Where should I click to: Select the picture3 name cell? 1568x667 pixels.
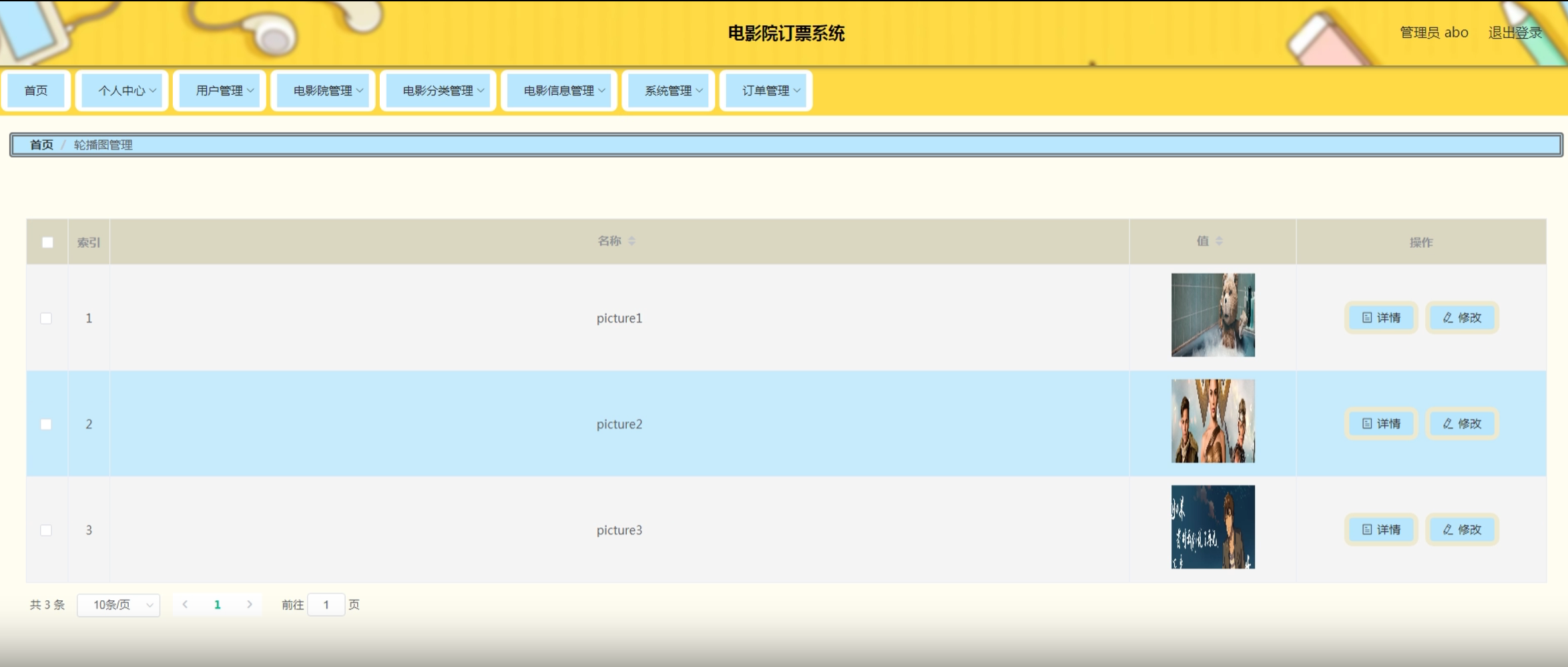click(619, 530)
